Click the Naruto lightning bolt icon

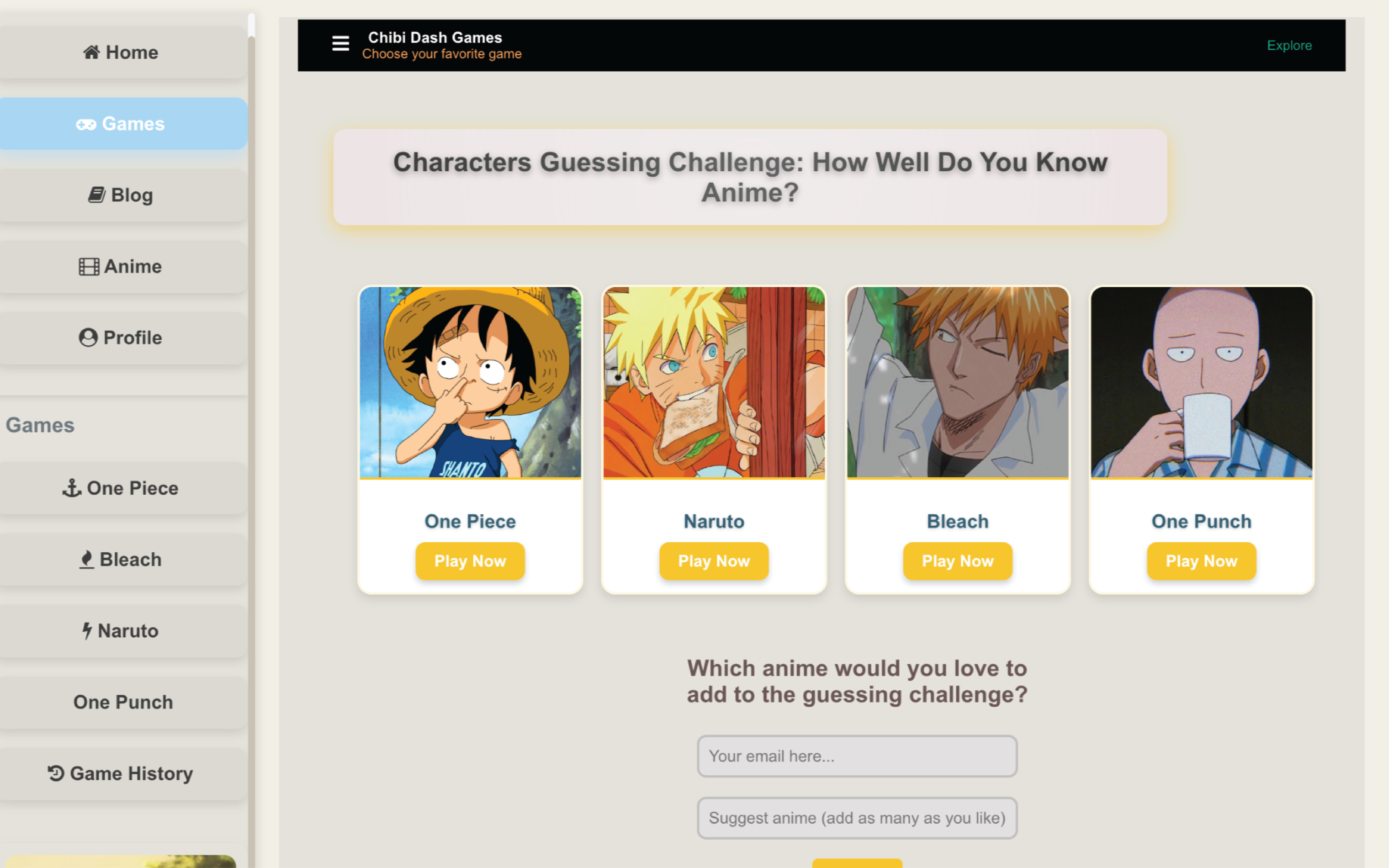coord(87,631)
